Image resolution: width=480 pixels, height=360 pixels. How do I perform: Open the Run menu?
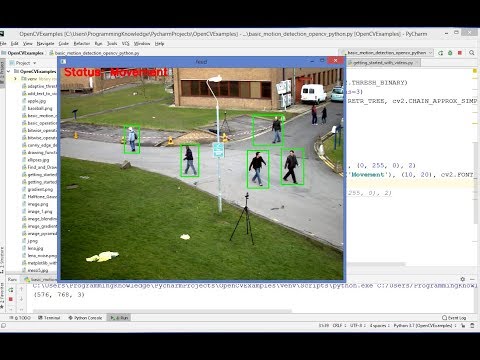click(98, 44)
